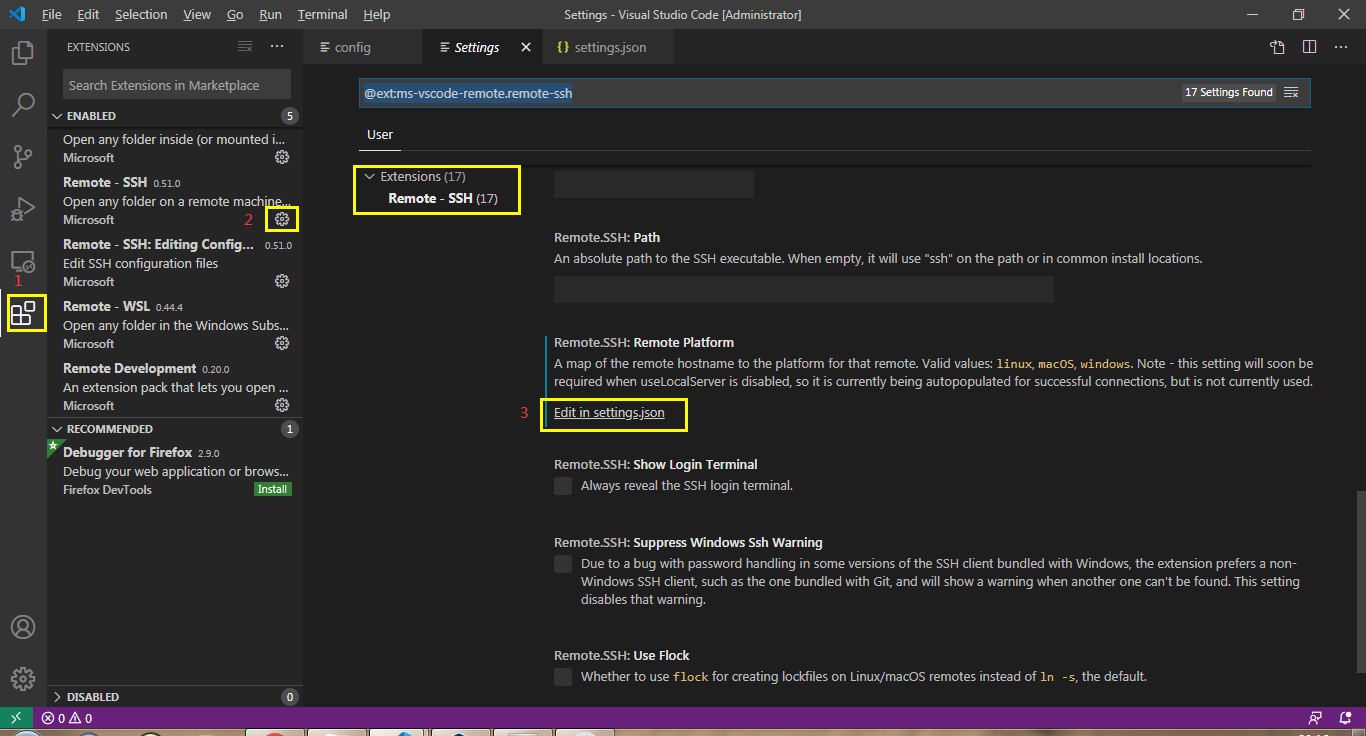
Task: Check the Use Flock setting
Action: [x=563, y=676]
